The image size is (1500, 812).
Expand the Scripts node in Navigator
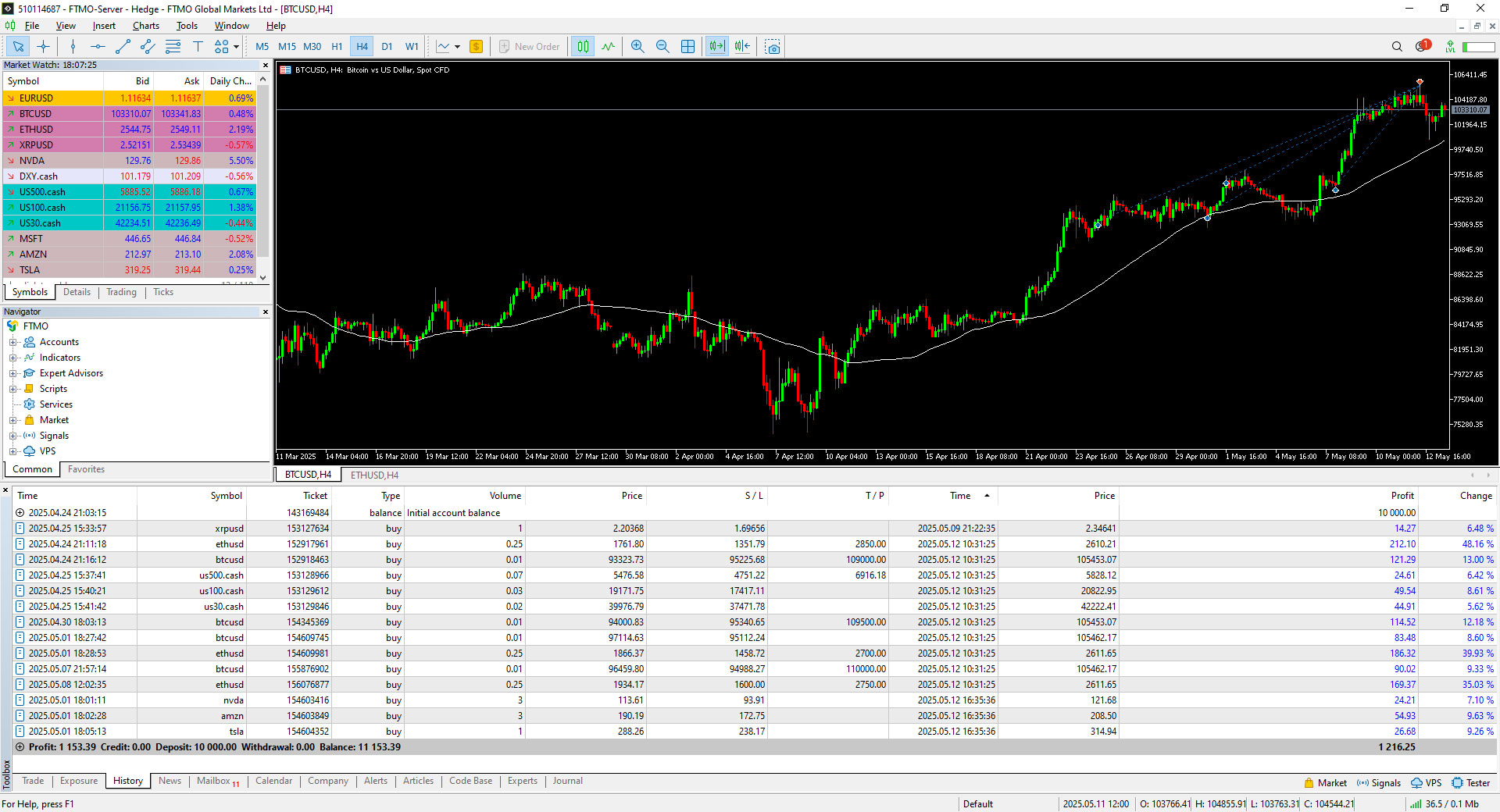click(12, 389)
